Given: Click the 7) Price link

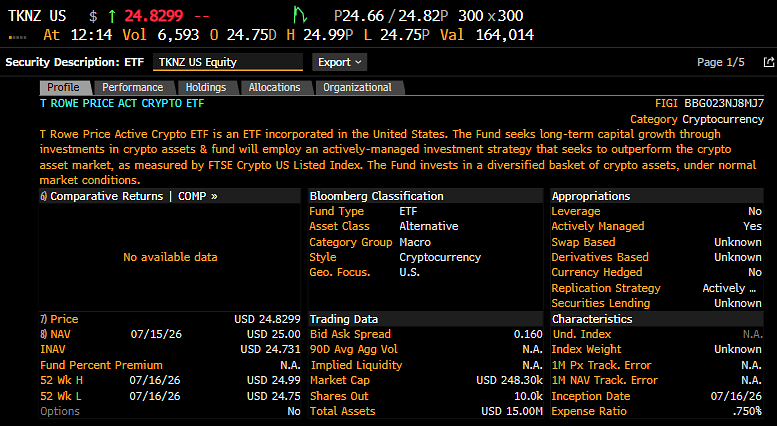Looking at the screenshot, I should point(59,319).
